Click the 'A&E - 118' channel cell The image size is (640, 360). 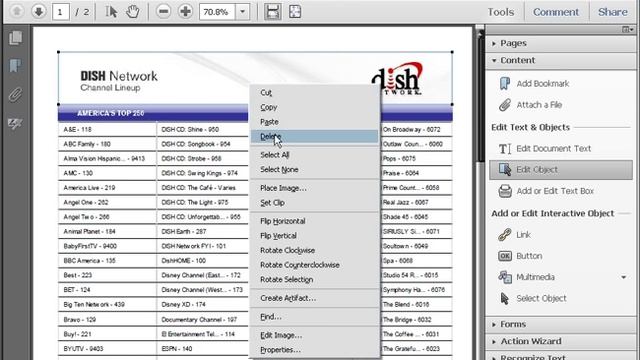pos(107,129)
